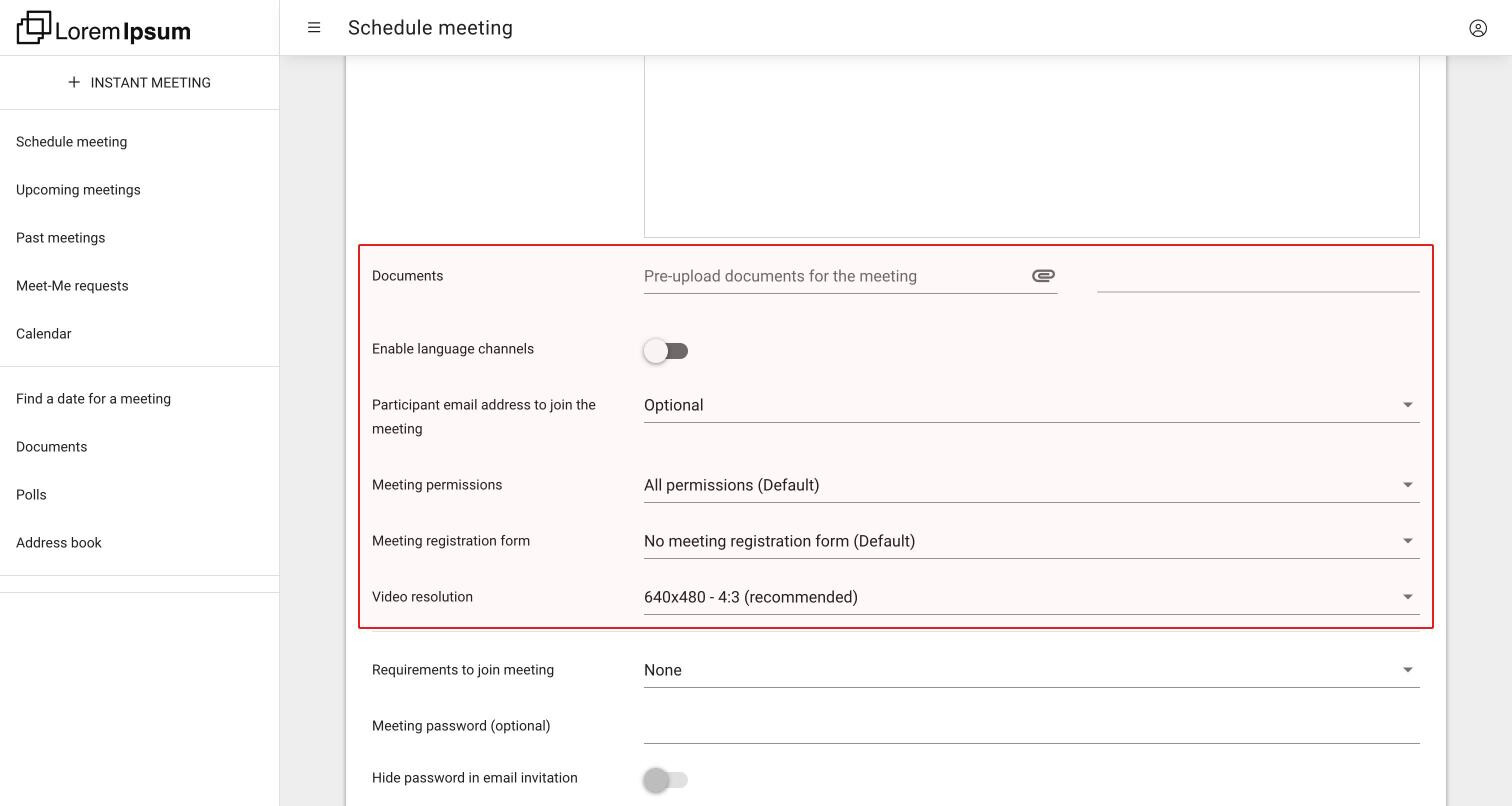Click the Meeting password input field
Viewport: 1512px width, 806px height.
[x=1032, y=726]
